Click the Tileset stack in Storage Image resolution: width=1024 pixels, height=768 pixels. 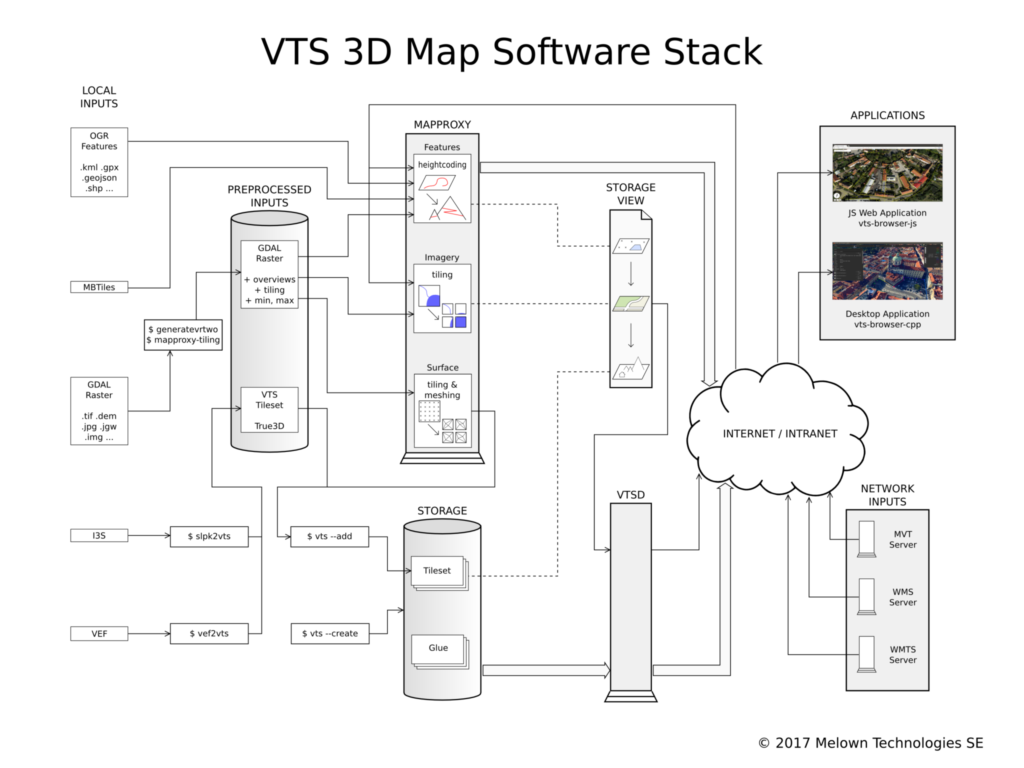(439, 573)
